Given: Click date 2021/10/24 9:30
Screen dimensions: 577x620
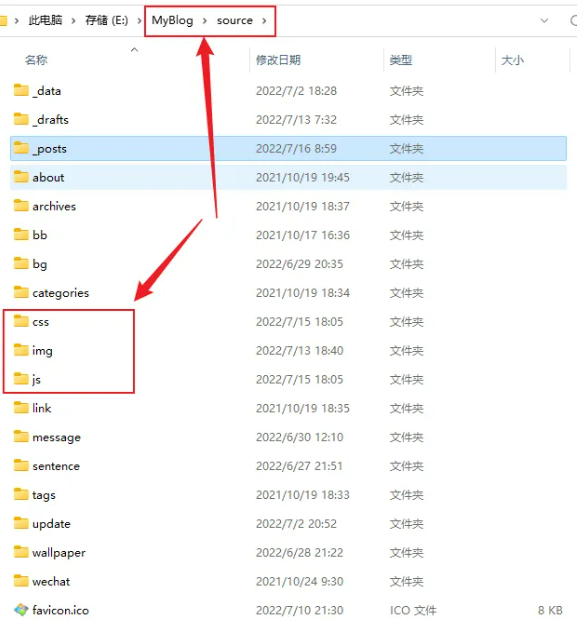Looking at the screenshot, I should click(x=299, y=582).
